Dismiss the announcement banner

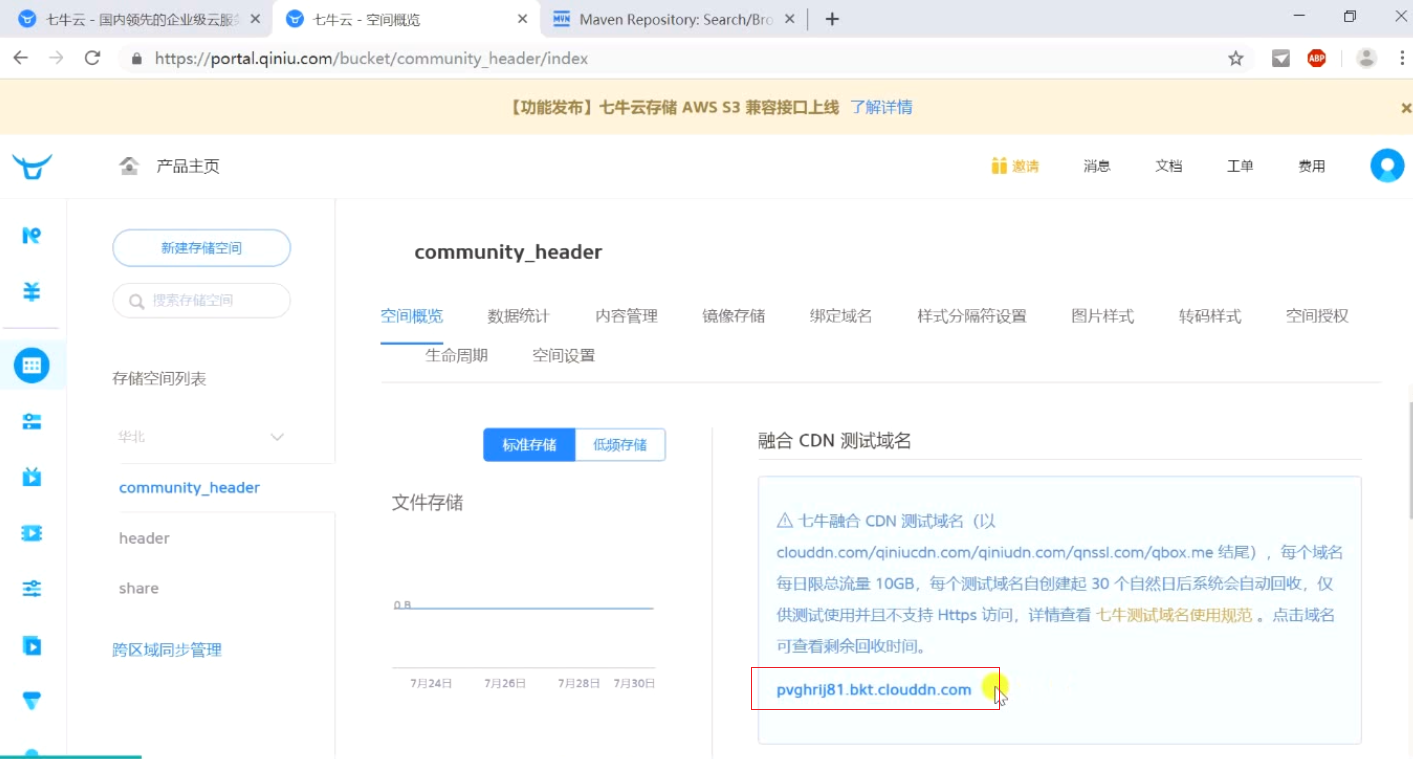tap(1405, 108)
